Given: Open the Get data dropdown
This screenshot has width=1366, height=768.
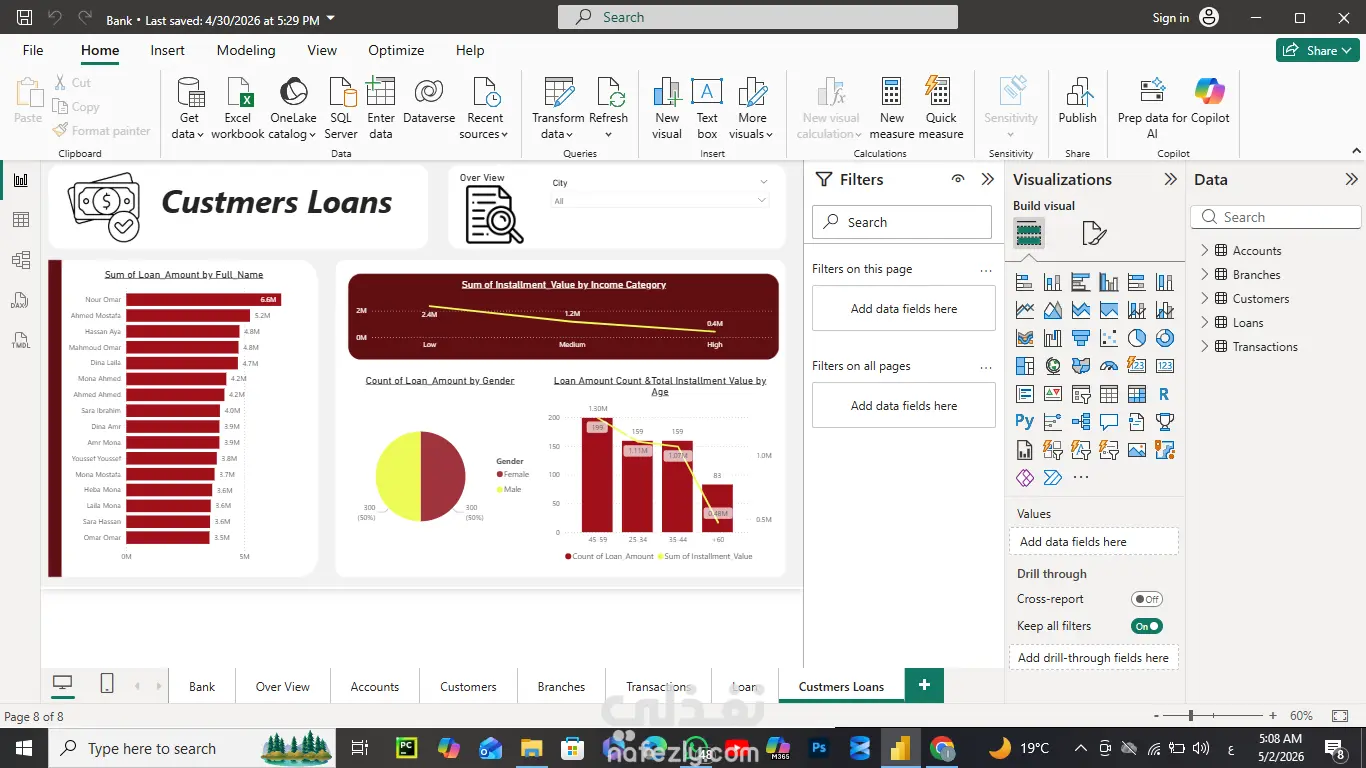Looking at the screenshot, I should [189, 108].
